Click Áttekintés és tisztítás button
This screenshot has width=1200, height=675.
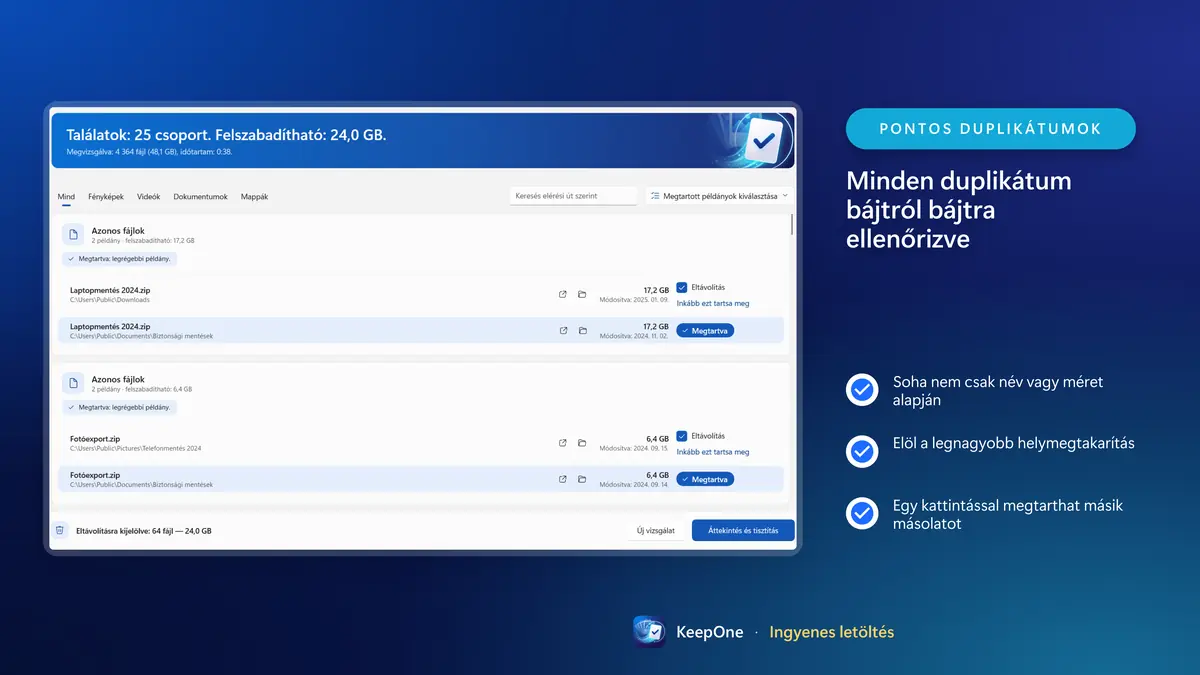coord(743,530)
